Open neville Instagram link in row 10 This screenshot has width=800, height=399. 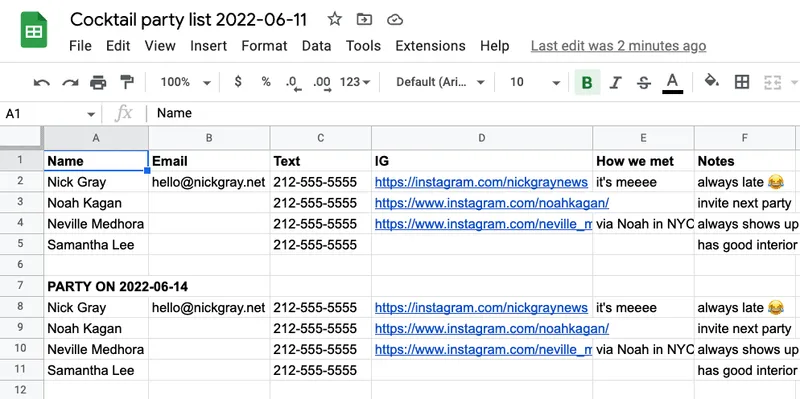483,350
